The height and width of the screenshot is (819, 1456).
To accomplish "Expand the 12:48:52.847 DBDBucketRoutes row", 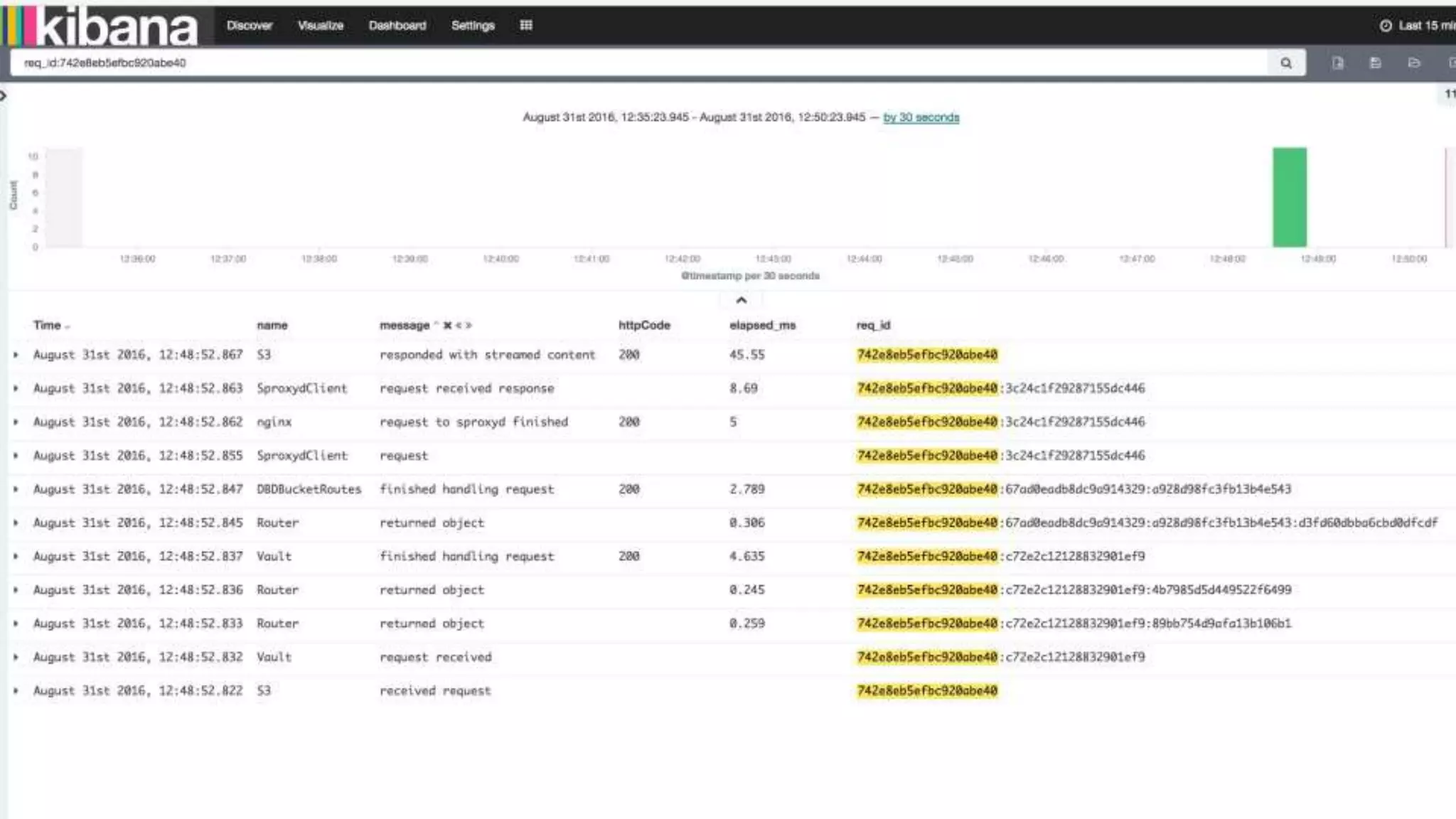I will [16, 489].
